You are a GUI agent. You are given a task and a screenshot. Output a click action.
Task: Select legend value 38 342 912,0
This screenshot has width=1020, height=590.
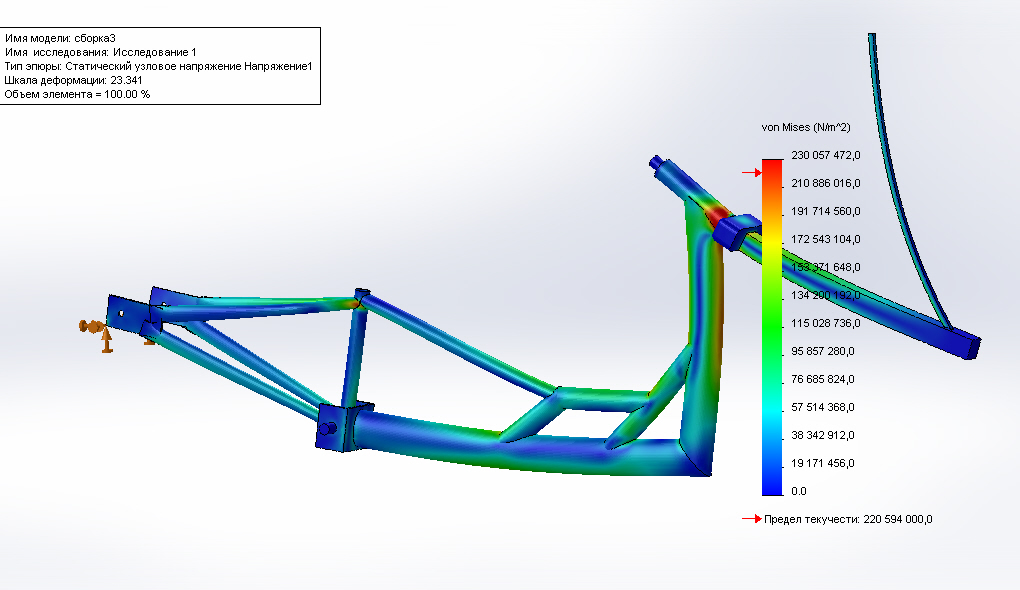coord(823,435)
